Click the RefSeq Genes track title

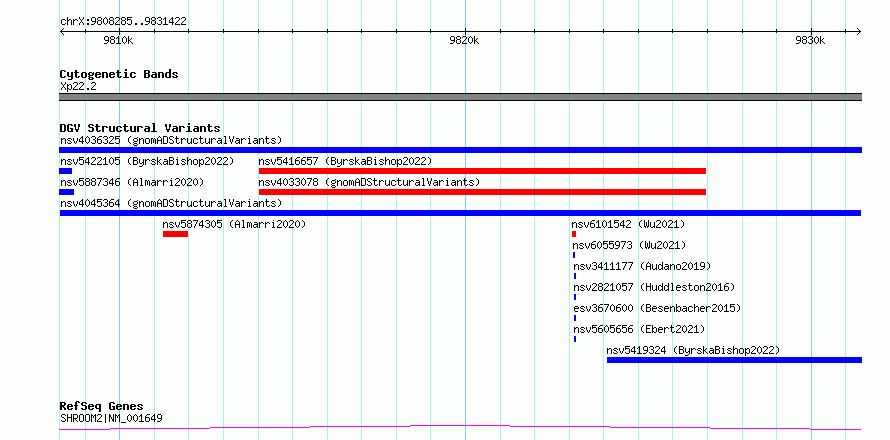coord(101,407)
